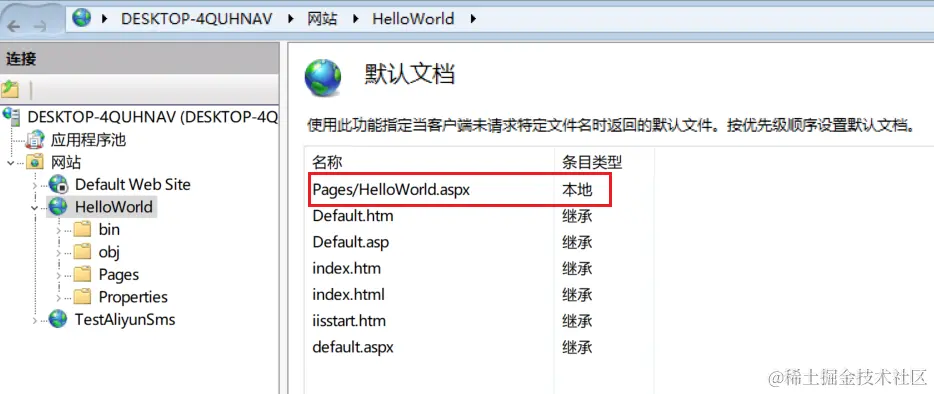
Task: Click the TestAliyunSms globe icon
Action: pyautogui.click(x=58, y=319)
